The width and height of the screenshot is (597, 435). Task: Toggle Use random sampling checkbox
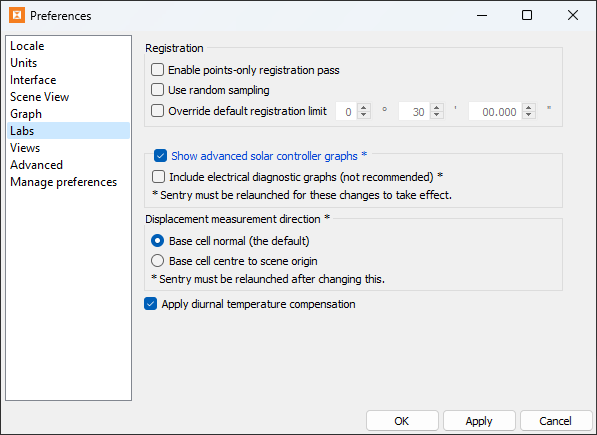point(157,90)
